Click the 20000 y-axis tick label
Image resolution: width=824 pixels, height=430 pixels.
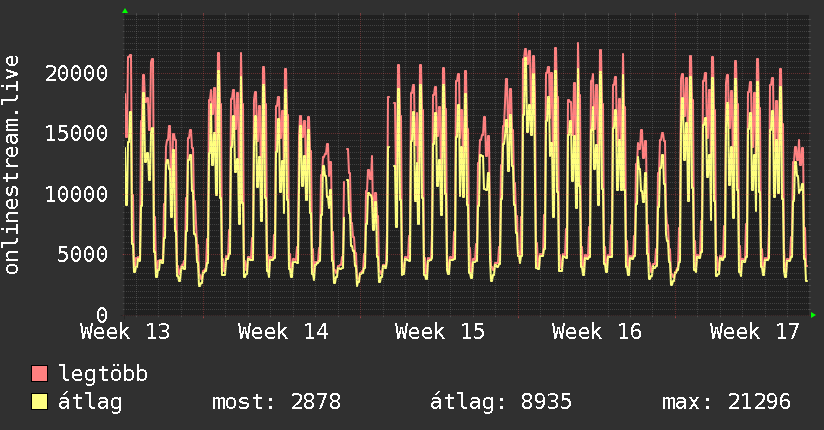[x=78, y=73]
